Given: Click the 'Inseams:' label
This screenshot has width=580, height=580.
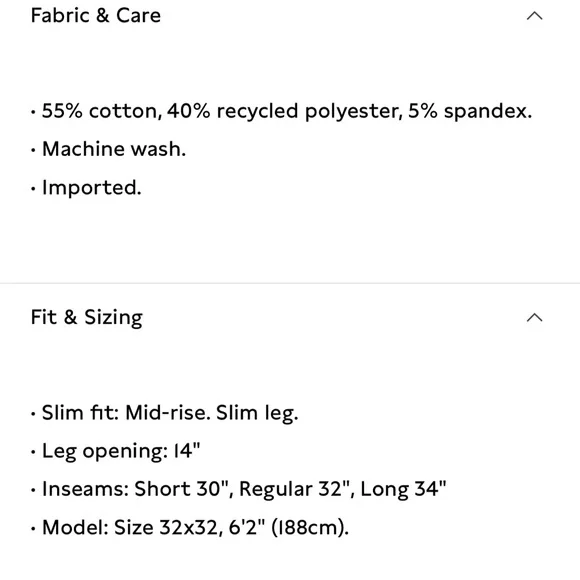Looking at the screenshot, I should [85, 489].
